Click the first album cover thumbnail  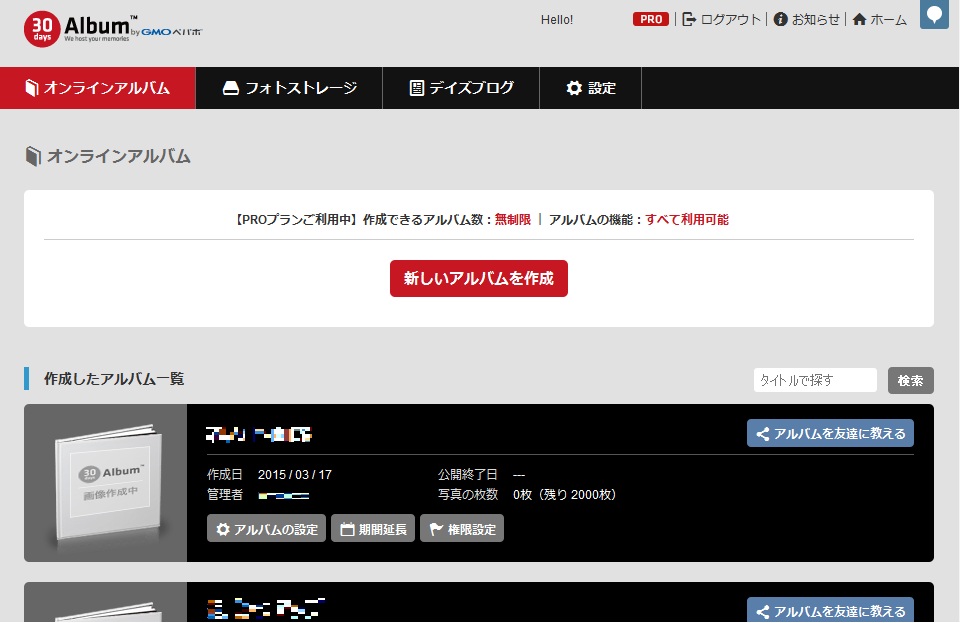pos(105,483)
